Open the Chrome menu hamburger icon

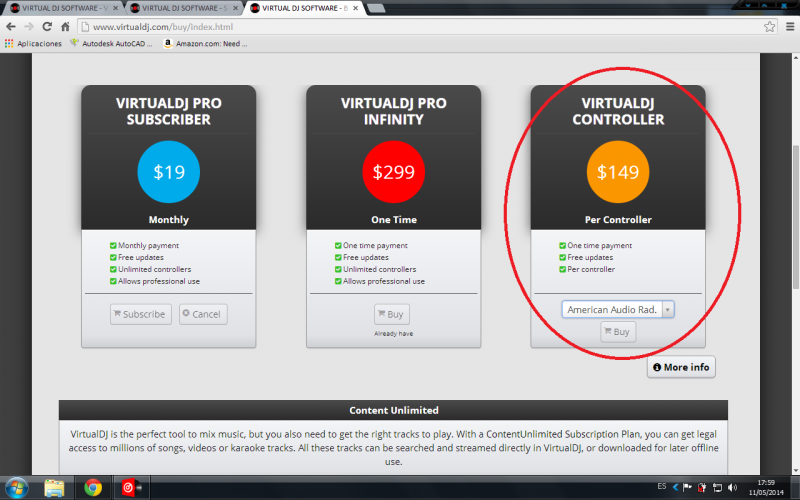point(790,27)
